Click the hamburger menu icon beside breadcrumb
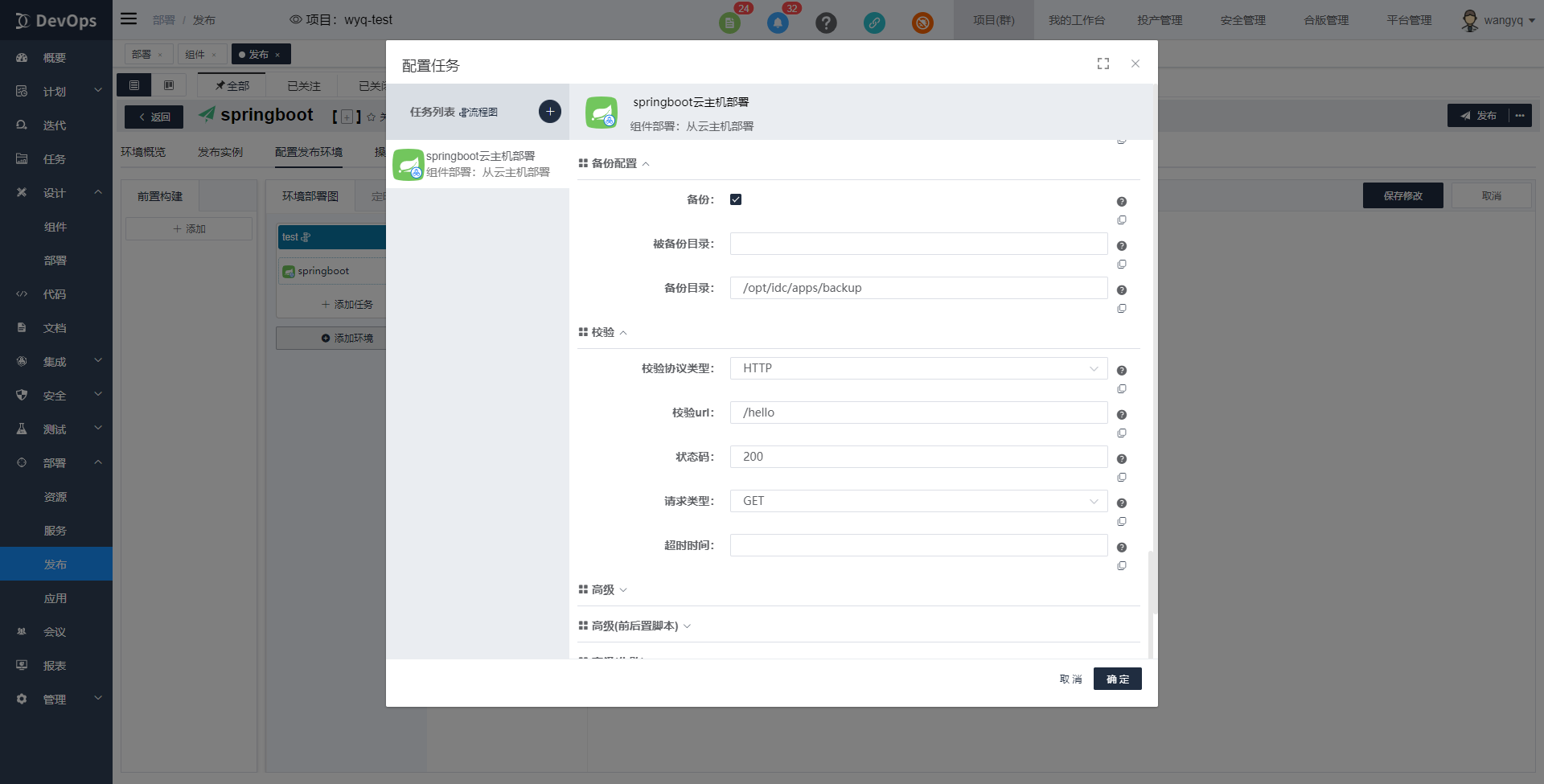This screenshot has height=784, width=1544. 129,18
